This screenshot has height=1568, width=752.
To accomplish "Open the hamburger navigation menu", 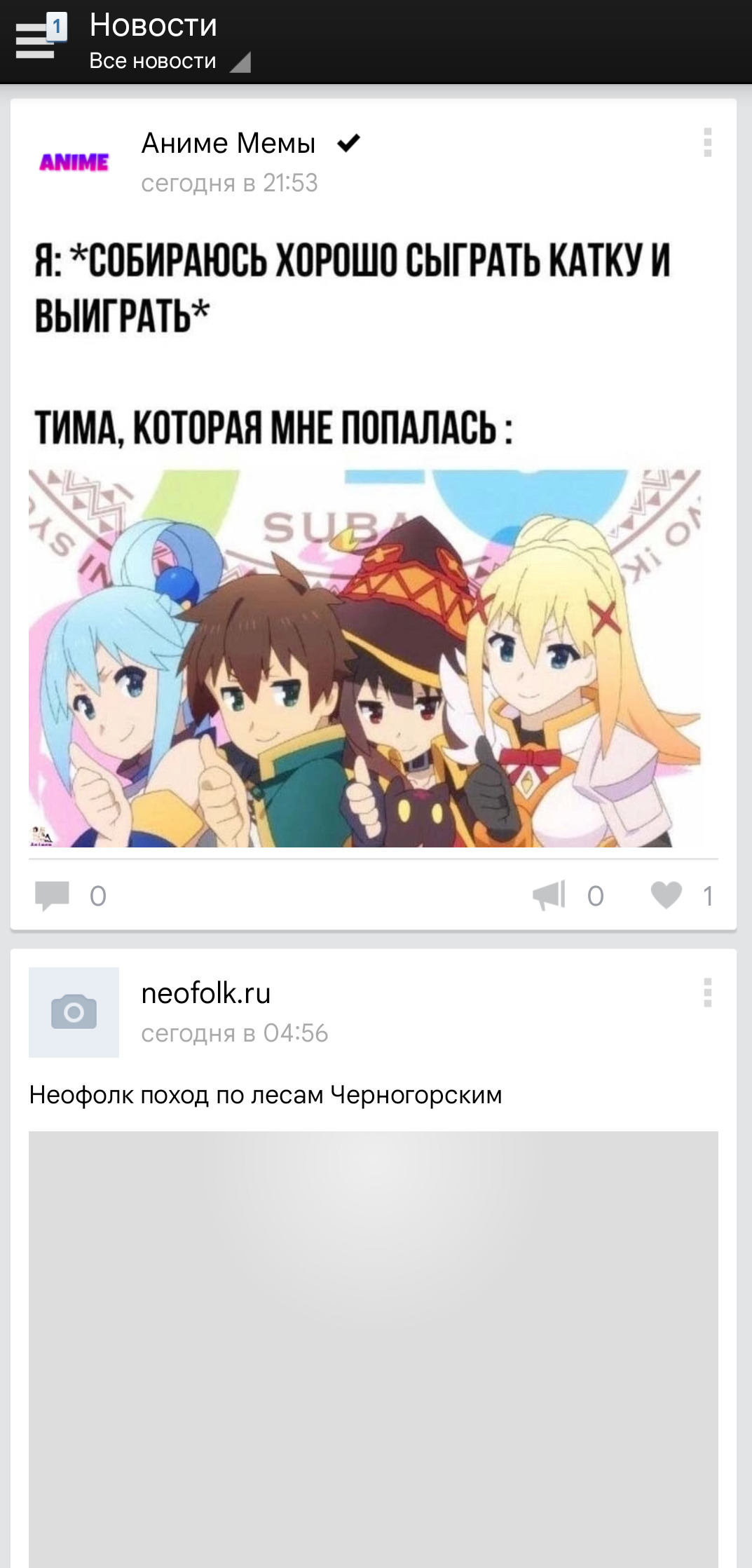I will (34, 41).
